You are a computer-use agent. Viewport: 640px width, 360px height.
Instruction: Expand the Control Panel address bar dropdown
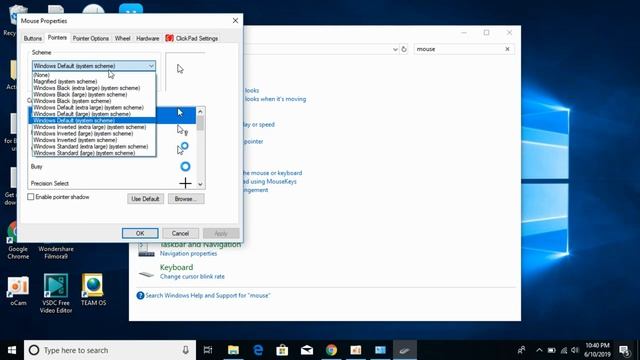(395, 49)
